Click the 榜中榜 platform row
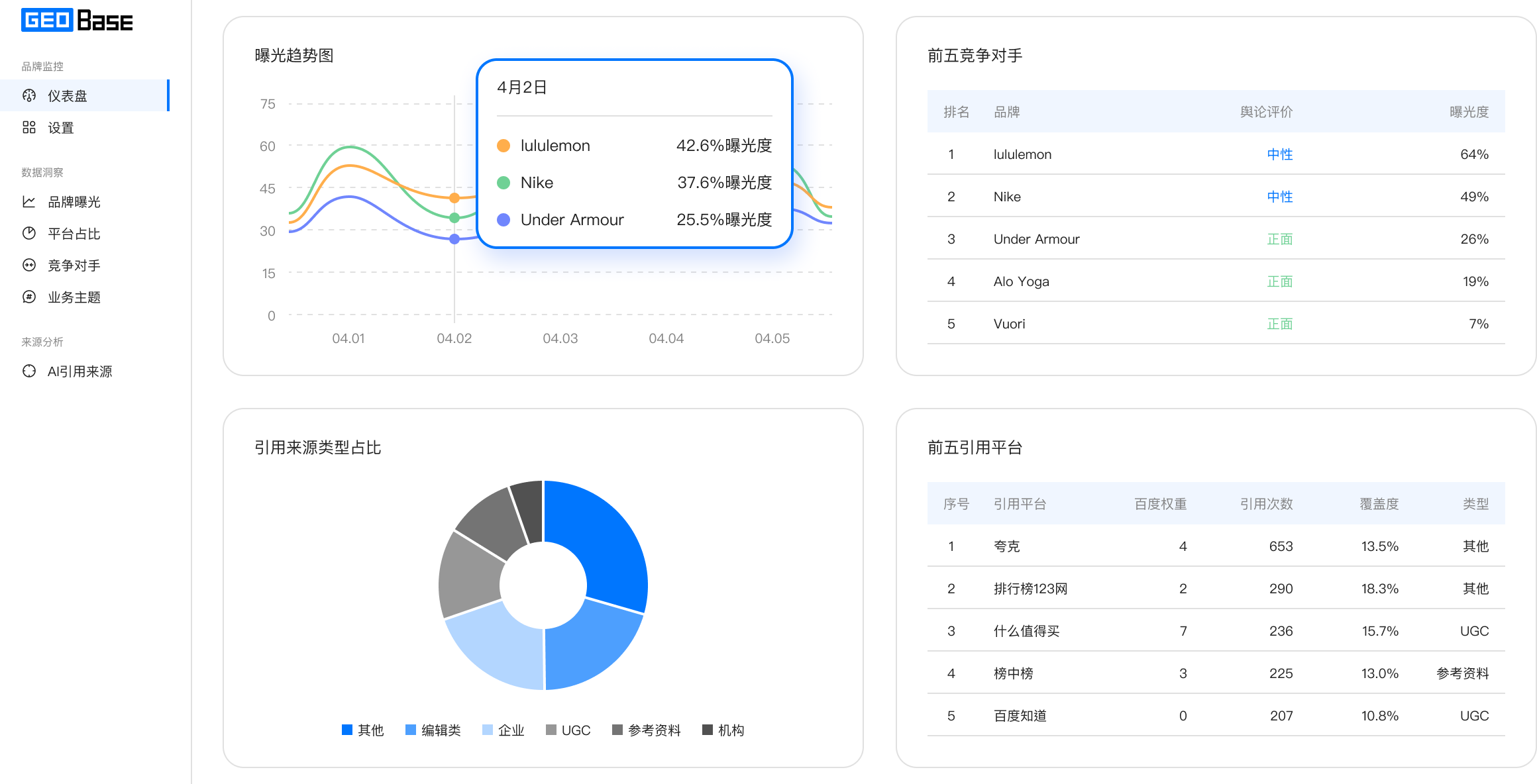Image resolution: width=1537 pixels, height=784 pixels. (x=1216, y=673)
